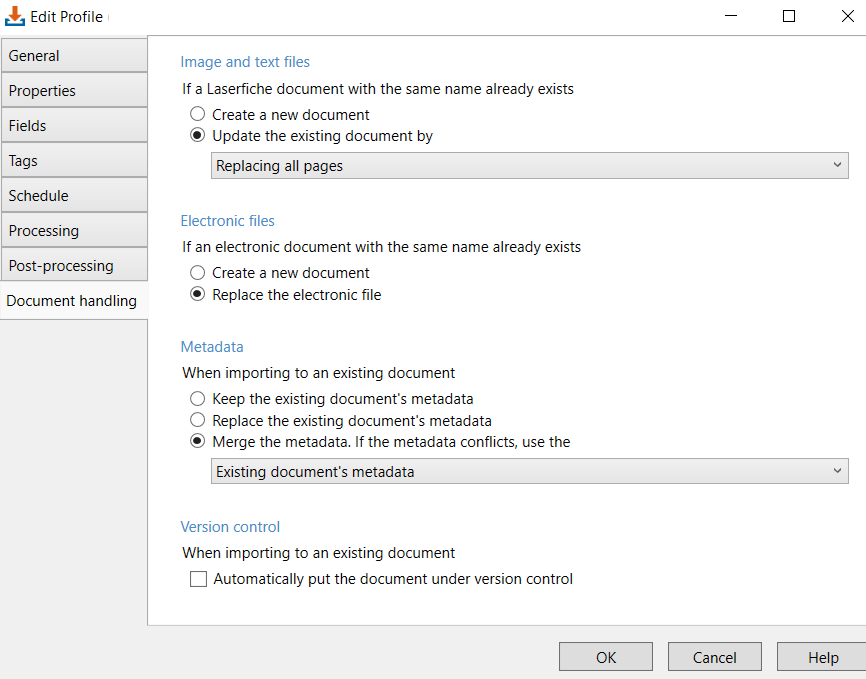Click the OK button

point(605,657)
